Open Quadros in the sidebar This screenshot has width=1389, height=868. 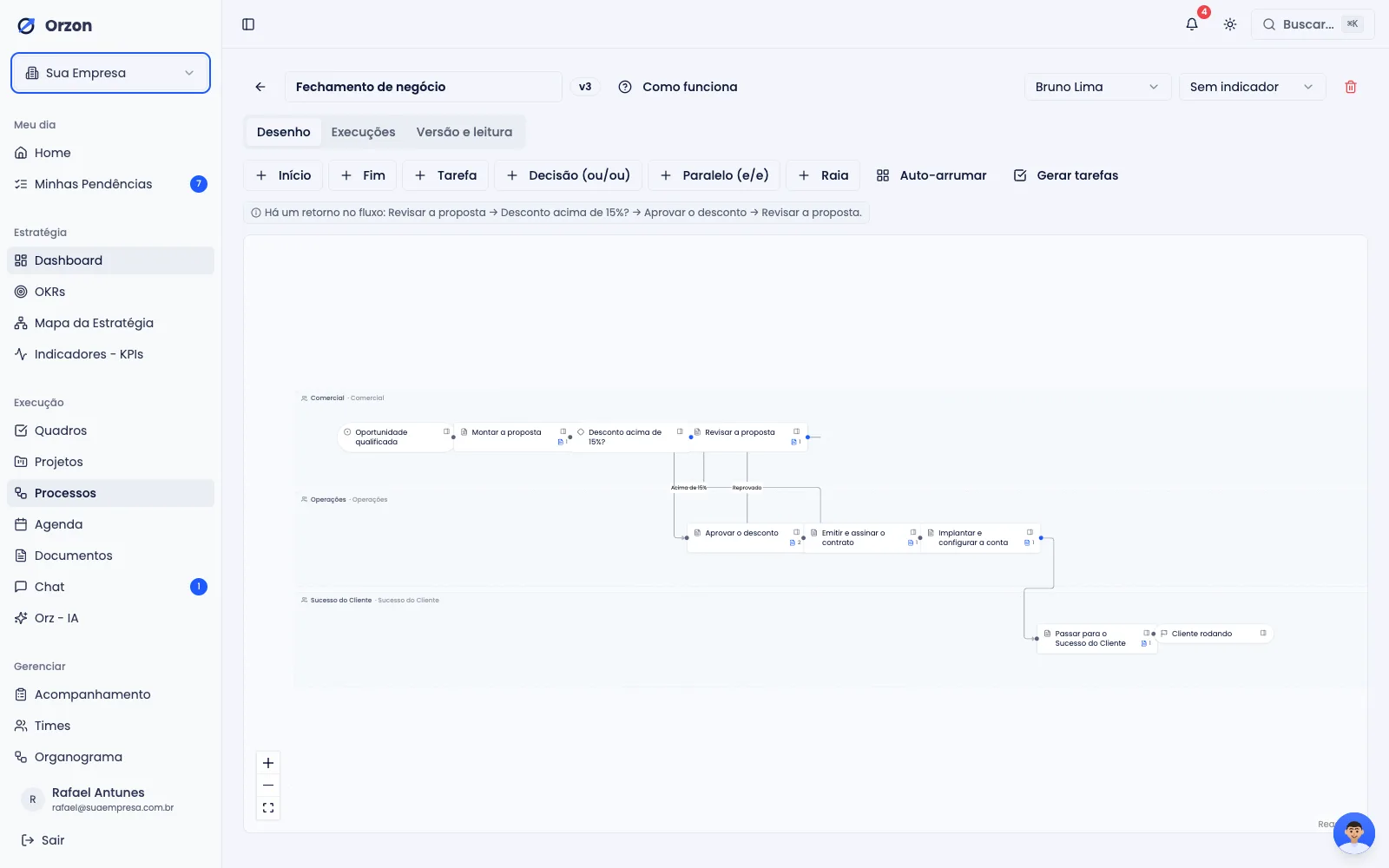[110, 431]
